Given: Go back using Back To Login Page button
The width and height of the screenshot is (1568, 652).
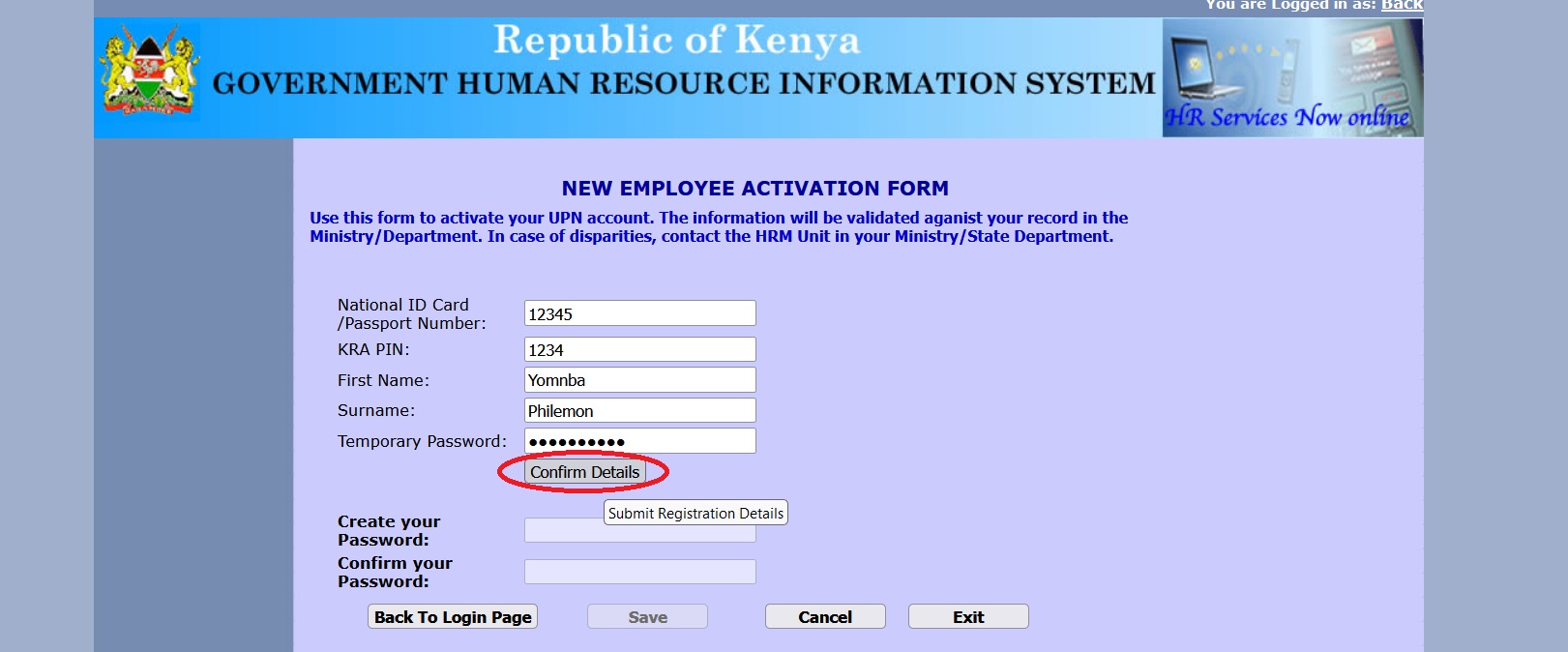Looking at the screenshot, I should [453, 617].
